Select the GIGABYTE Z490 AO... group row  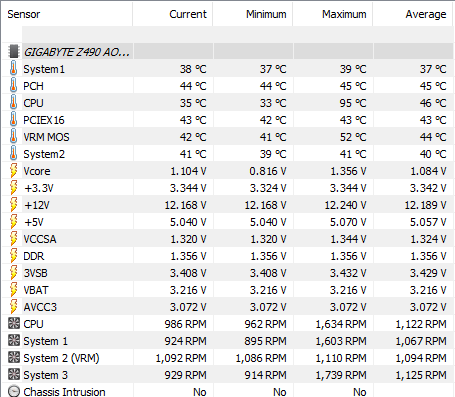[x=228, y=51]
